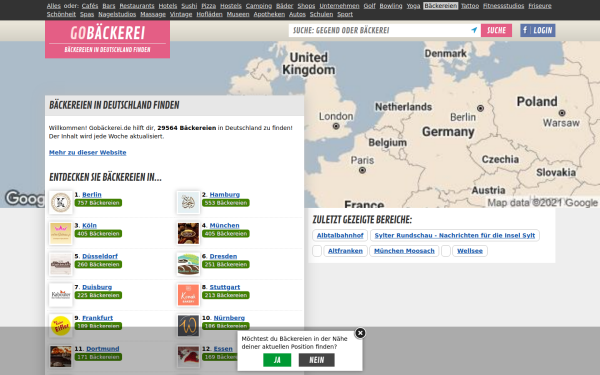Open the Duisburg city link
The image size is (600, 375).
(97, 287)
